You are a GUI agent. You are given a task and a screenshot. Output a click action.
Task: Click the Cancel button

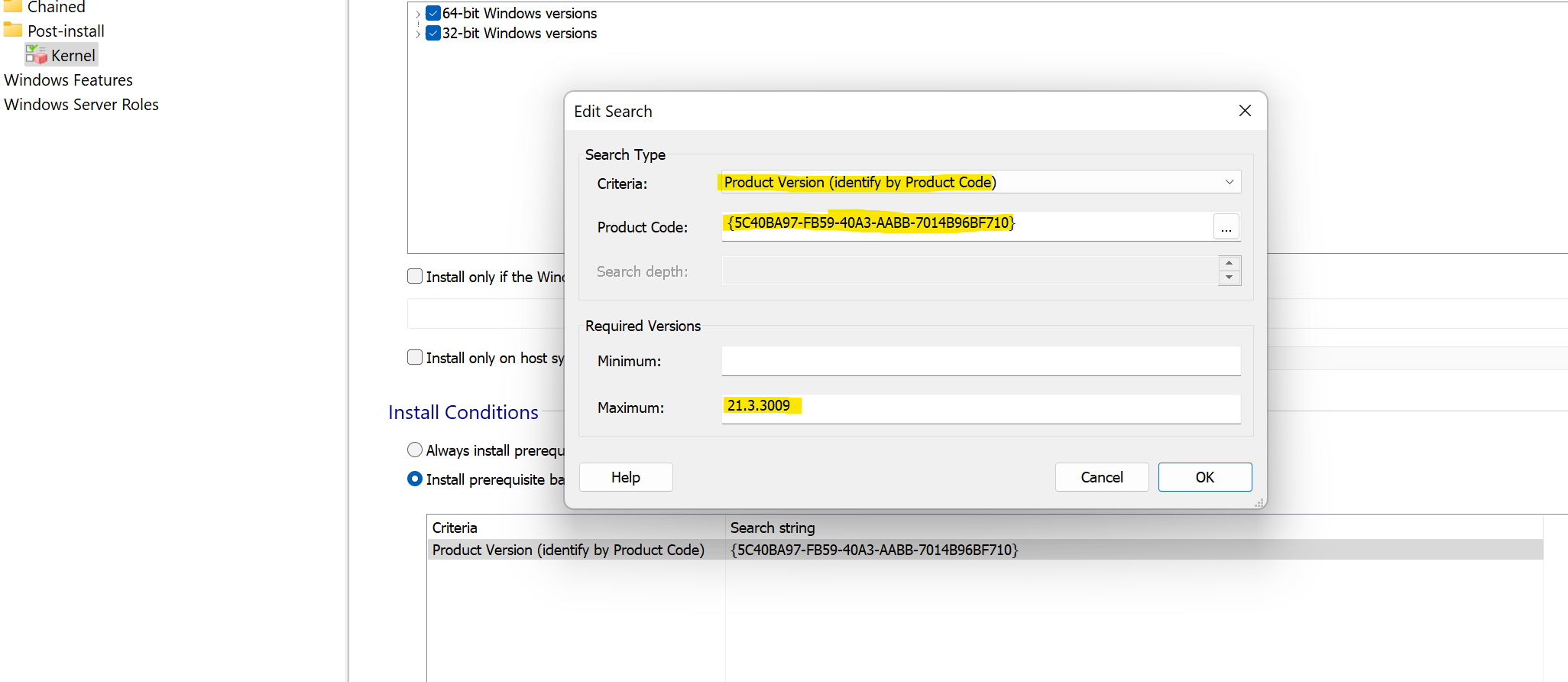pyautogui.click(x=1101, y=477)
